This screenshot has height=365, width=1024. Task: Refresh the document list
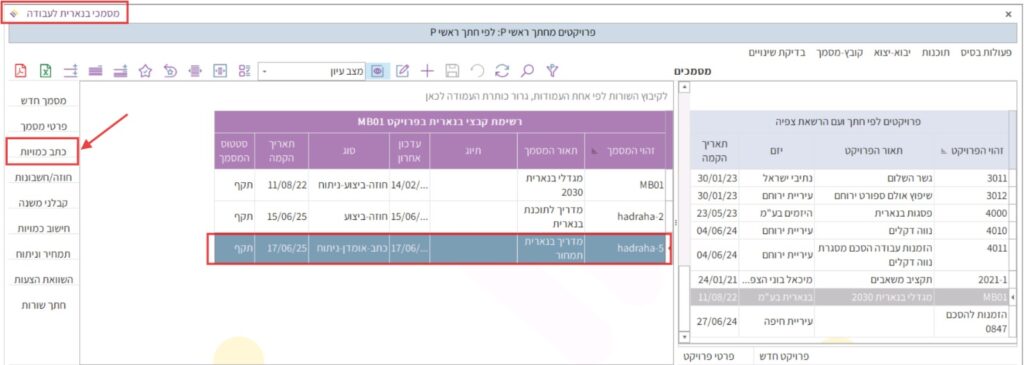(x=502, y=71)
